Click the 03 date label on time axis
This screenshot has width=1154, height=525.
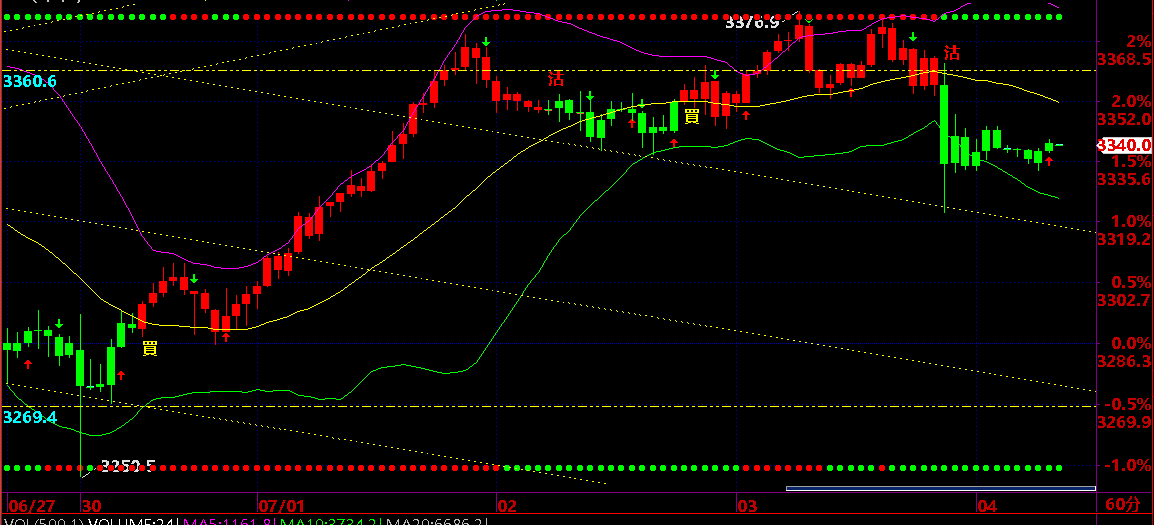coord(748,506)
